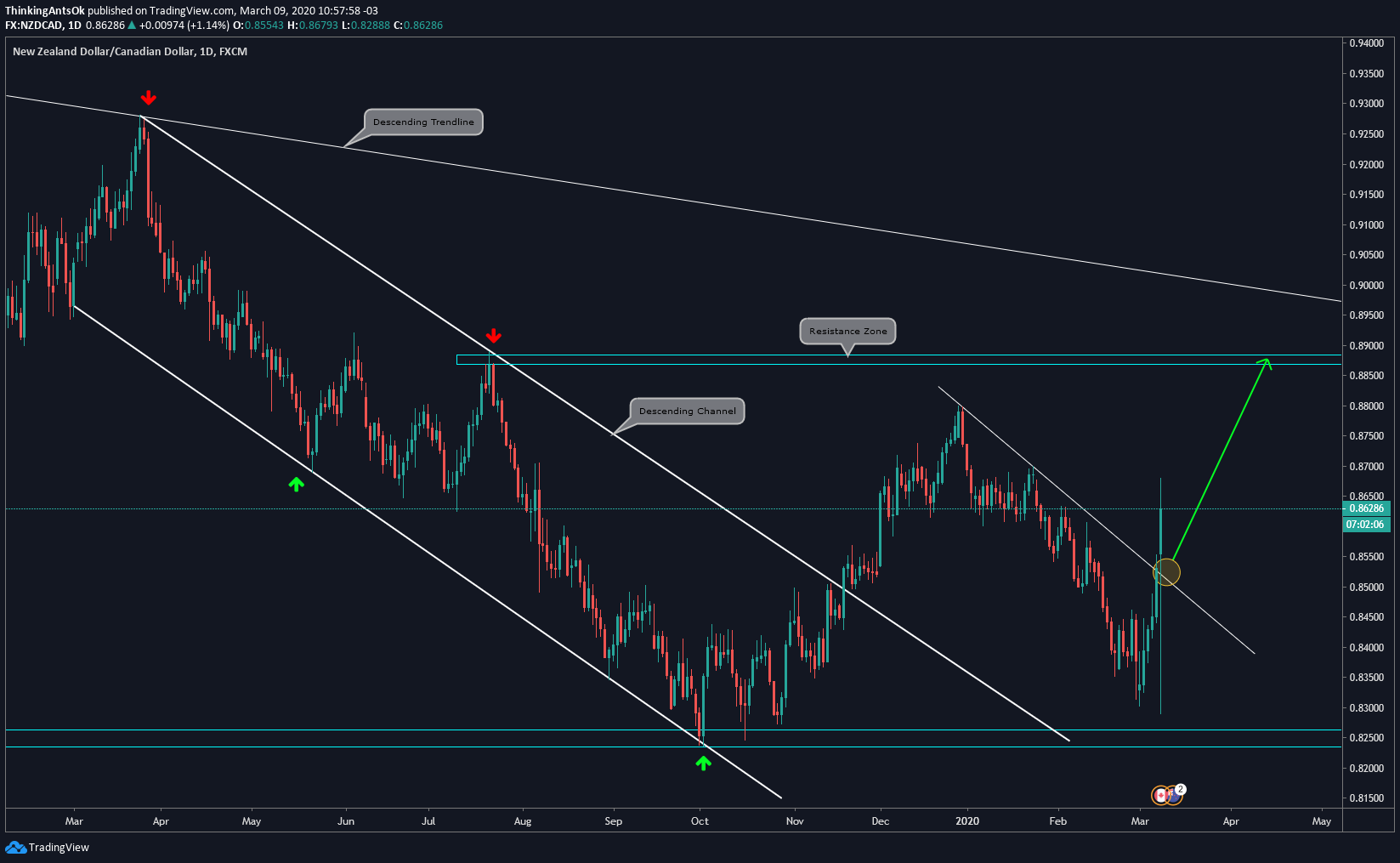
Task: Click the Dec label on time axis
Action: (x=881, y=821)
